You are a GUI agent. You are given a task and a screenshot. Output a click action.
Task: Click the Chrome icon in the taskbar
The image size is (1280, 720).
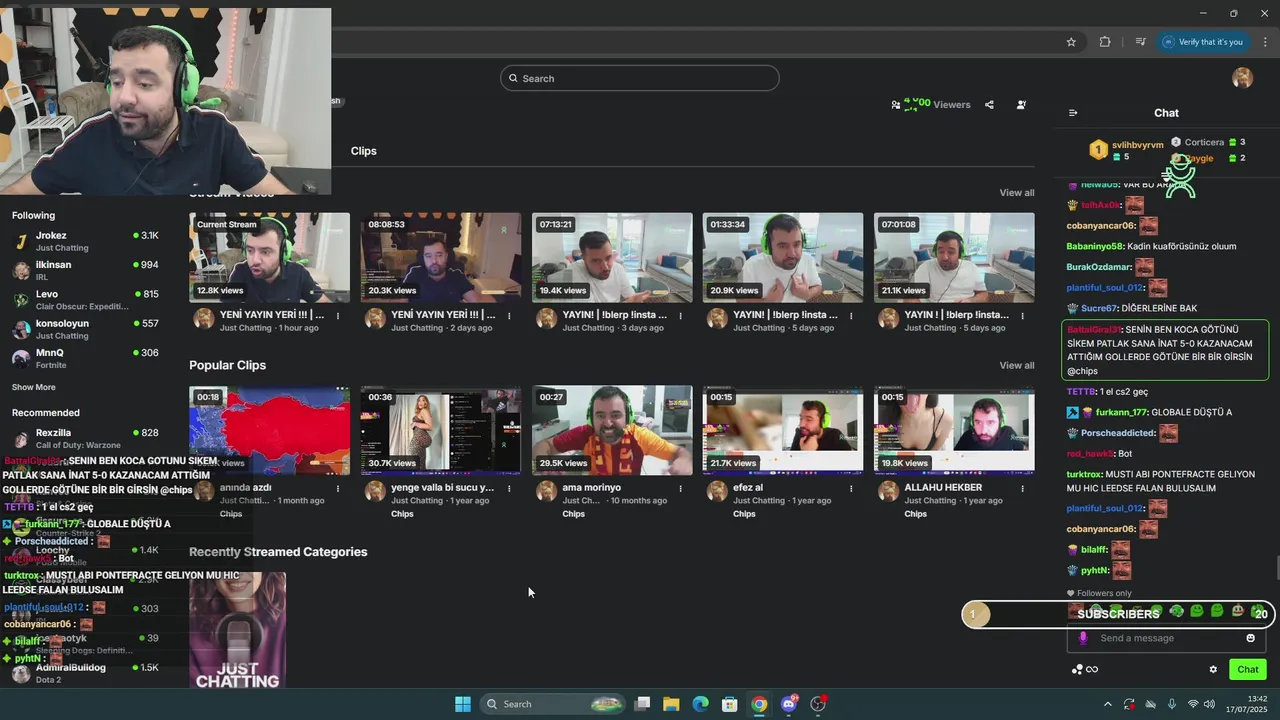point(759,704)
